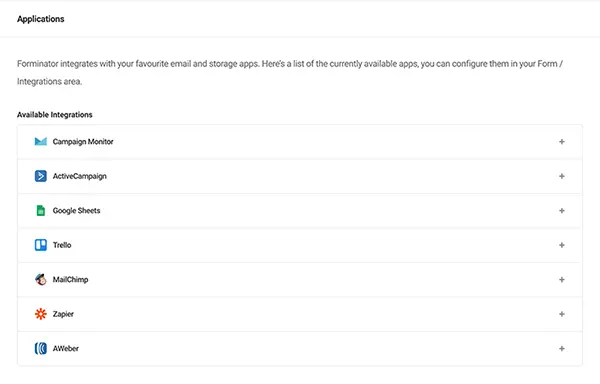Click the Zapier orange asterisk icon
600x384 pixels.
[x=41, y=314]
